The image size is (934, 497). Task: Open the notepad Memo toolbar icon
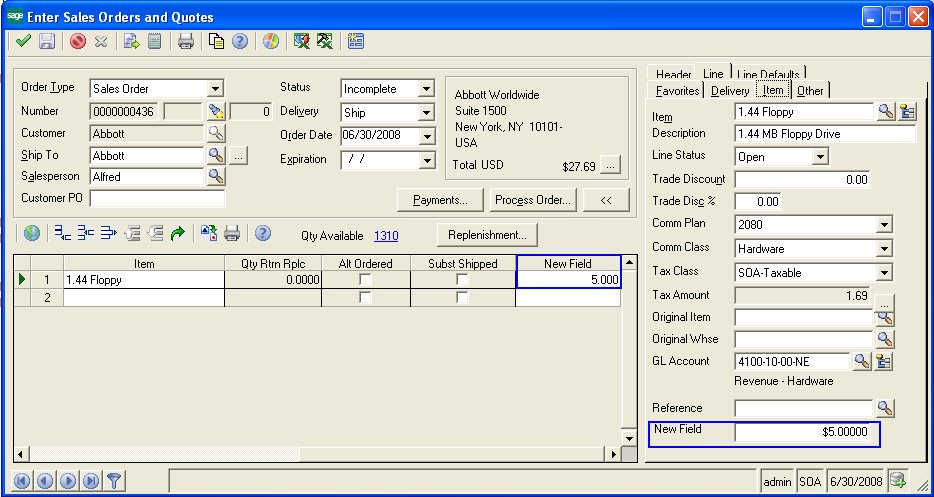[154, 41]
